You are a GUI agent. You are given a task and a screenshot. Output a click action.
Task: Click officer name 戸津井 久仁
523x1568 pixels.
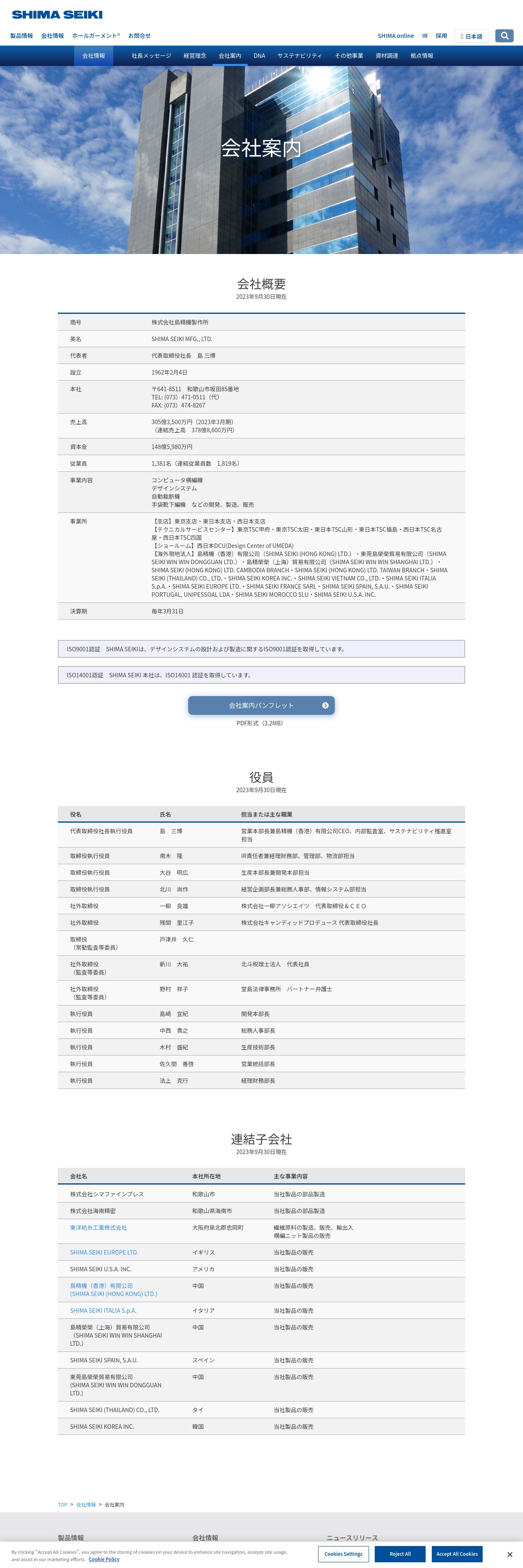pyautogui.click(x=176, y=940)
